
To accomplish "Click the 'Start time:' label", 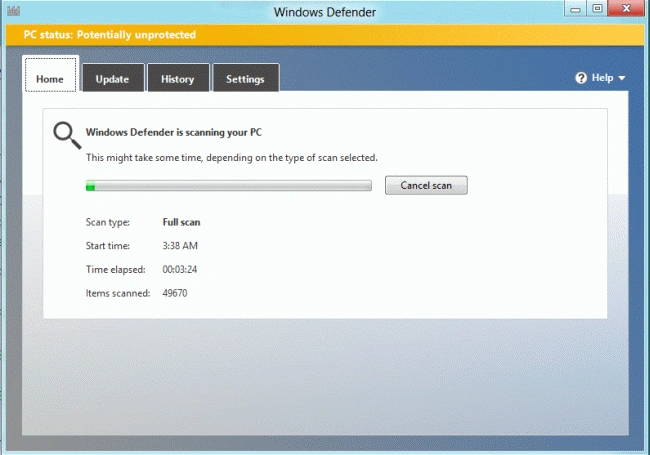I will tap(108, 246).
